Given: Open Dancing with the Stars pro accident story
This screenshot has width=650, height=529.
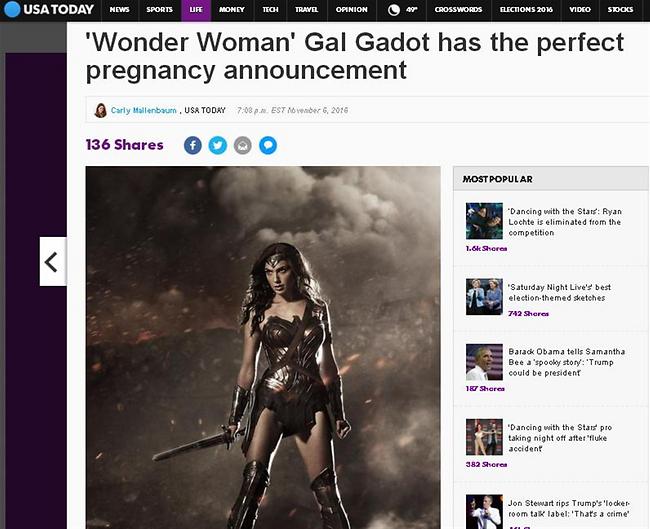Looking at the screenshot, I should point(560,438).
